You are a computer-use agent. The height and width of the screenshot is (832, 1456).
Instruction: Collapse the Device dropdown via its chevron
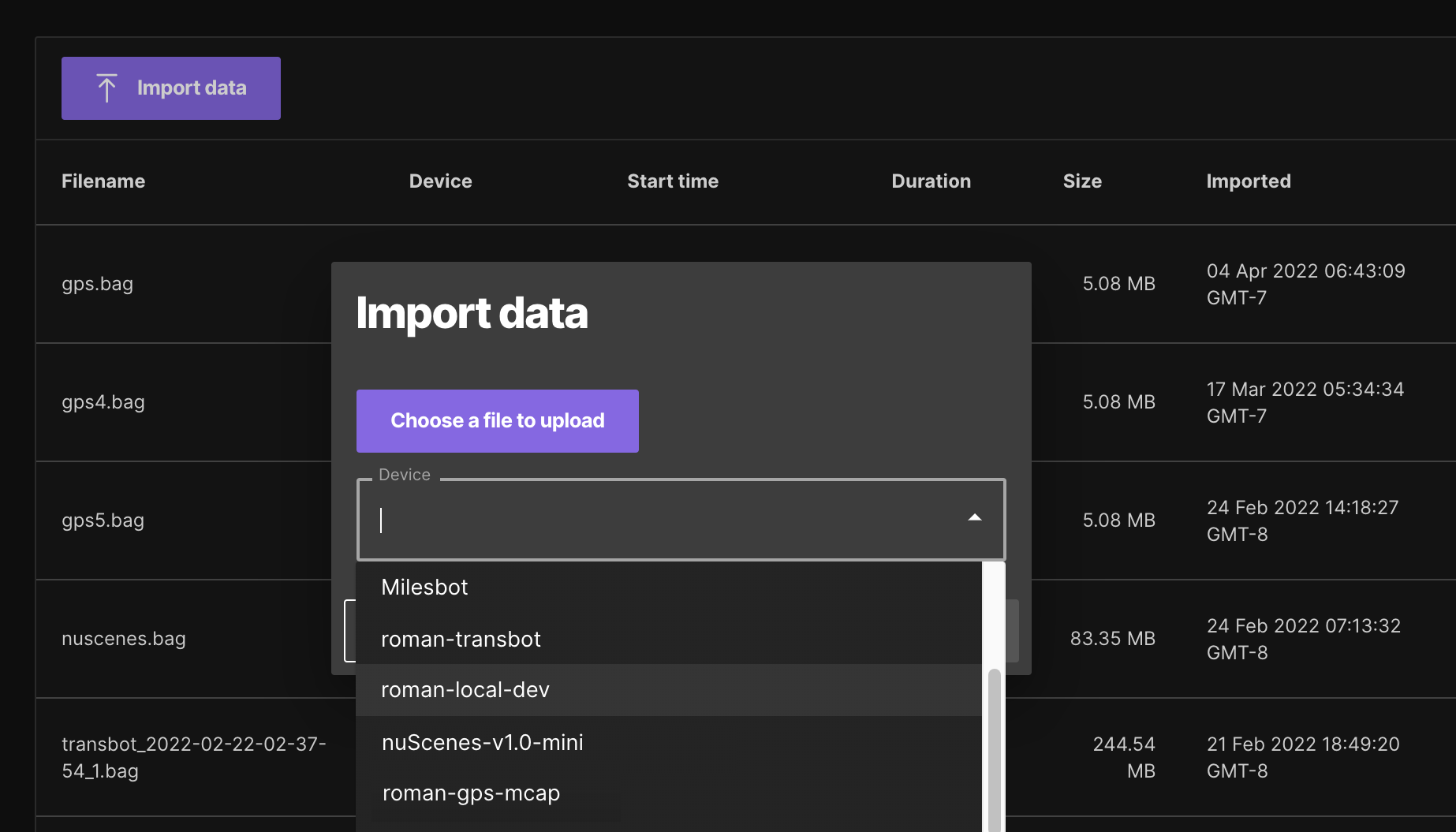975,518
